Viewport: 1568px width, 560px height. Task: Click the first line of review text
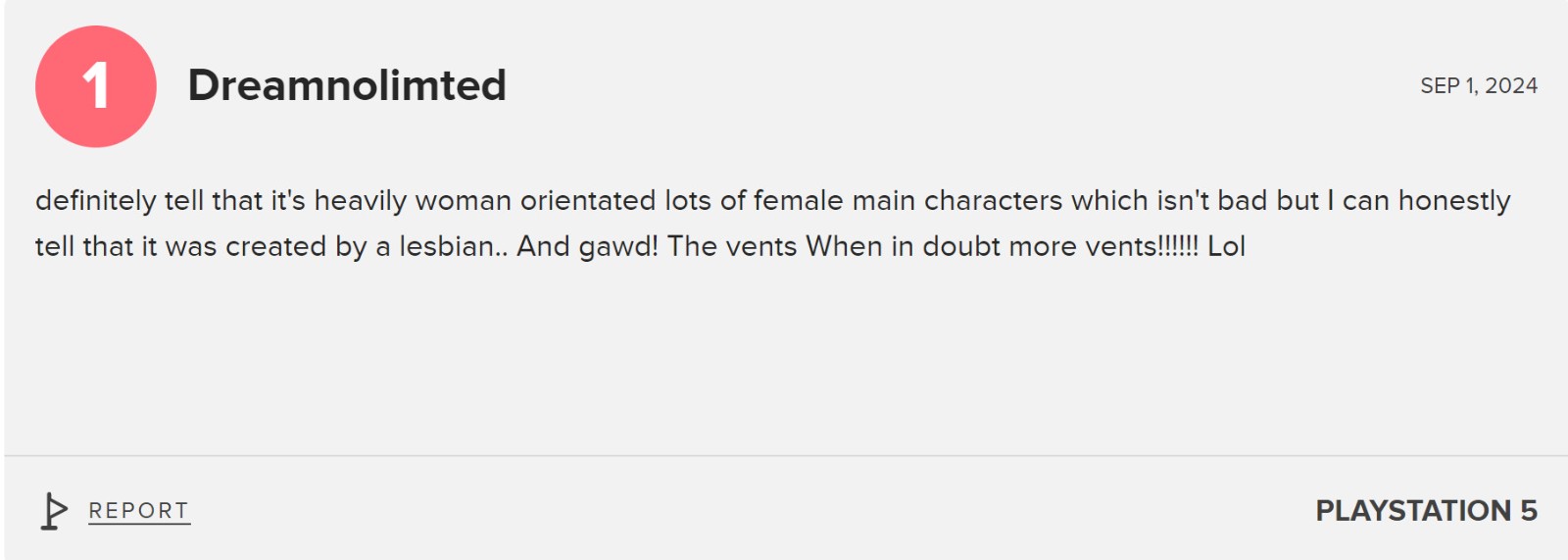772,201
